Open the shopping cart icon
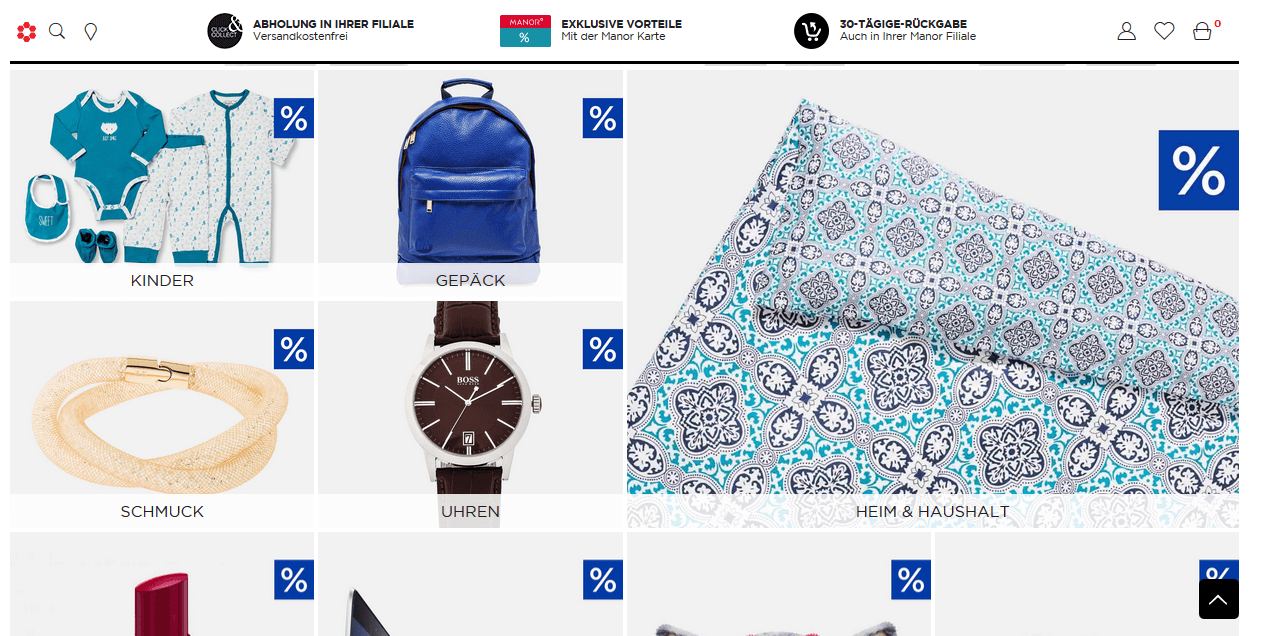Screen dimensions: 1281x636 1203,31
